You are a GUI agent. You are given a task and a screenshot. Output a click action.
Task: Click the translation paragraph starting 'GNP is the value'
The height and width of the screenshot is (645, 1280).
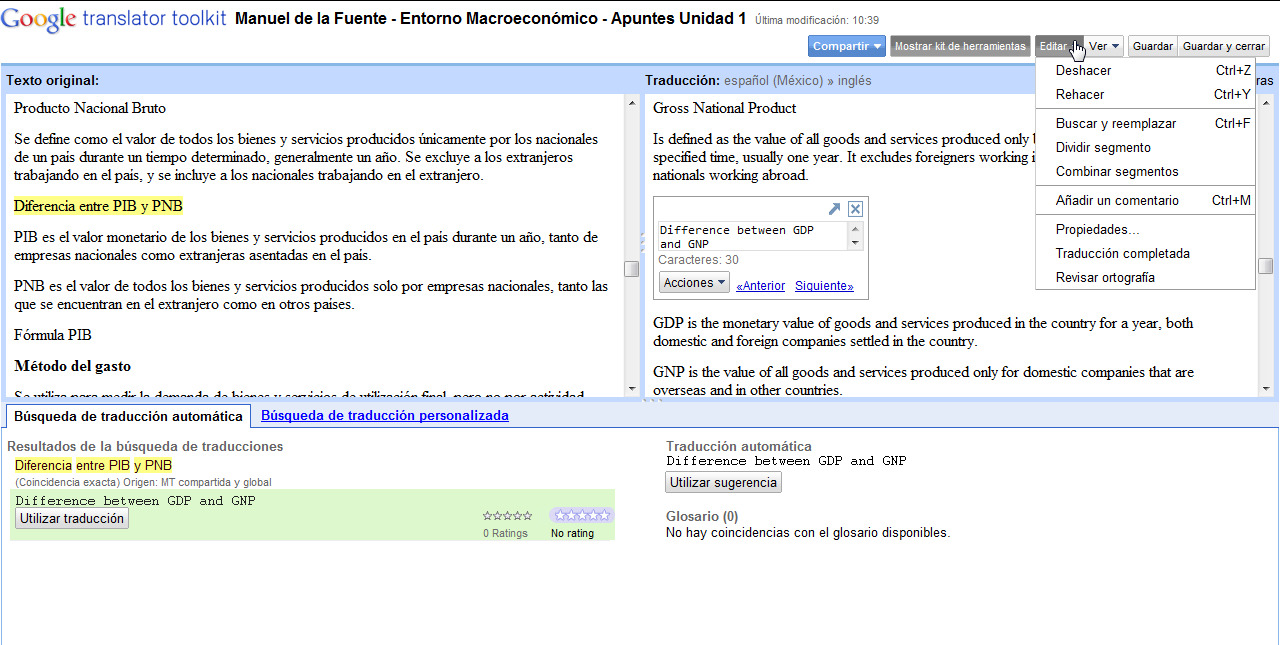[923, 381]
